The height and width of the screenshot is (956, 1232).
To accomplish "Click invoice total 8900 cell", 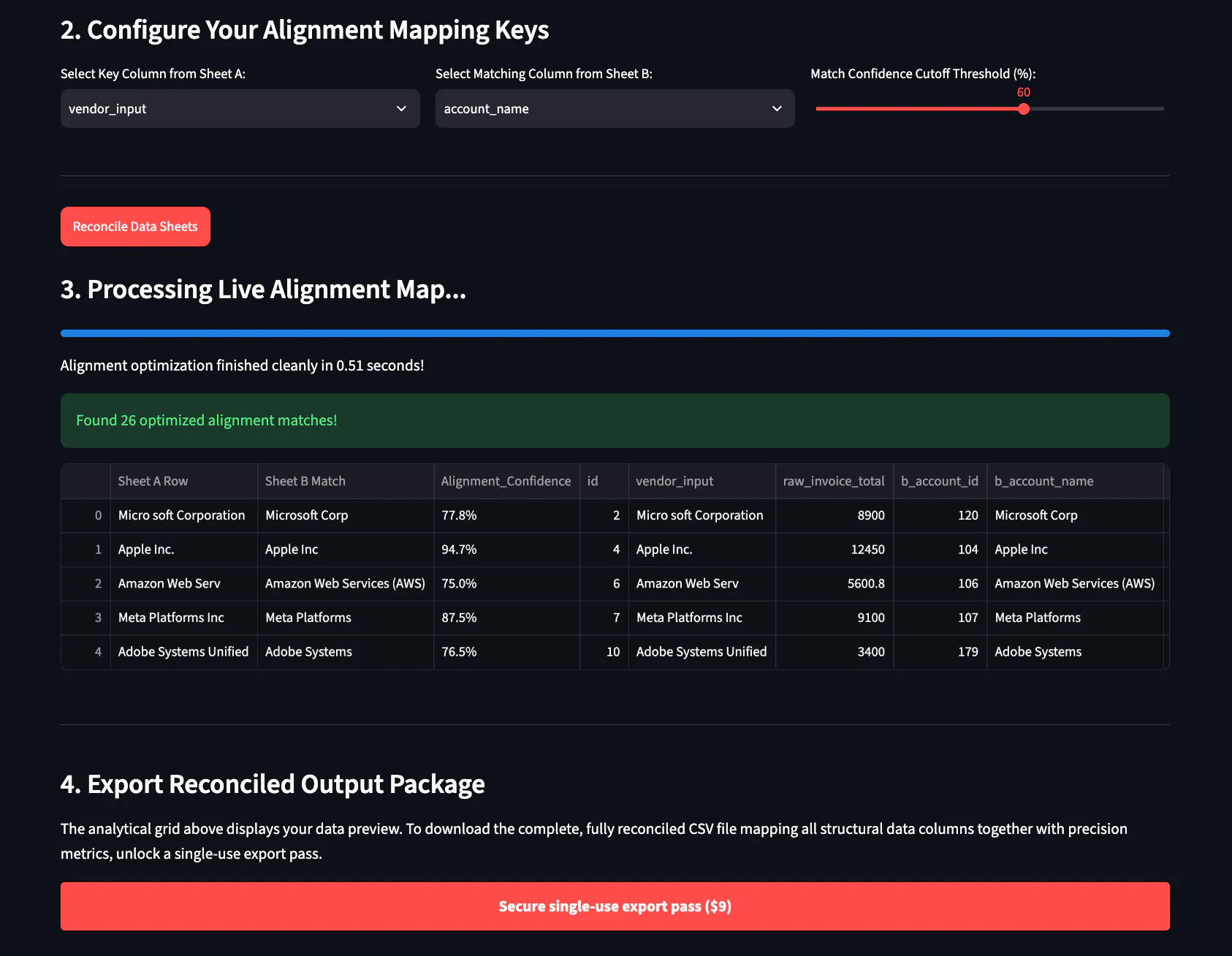I will [x=834, y=515].
